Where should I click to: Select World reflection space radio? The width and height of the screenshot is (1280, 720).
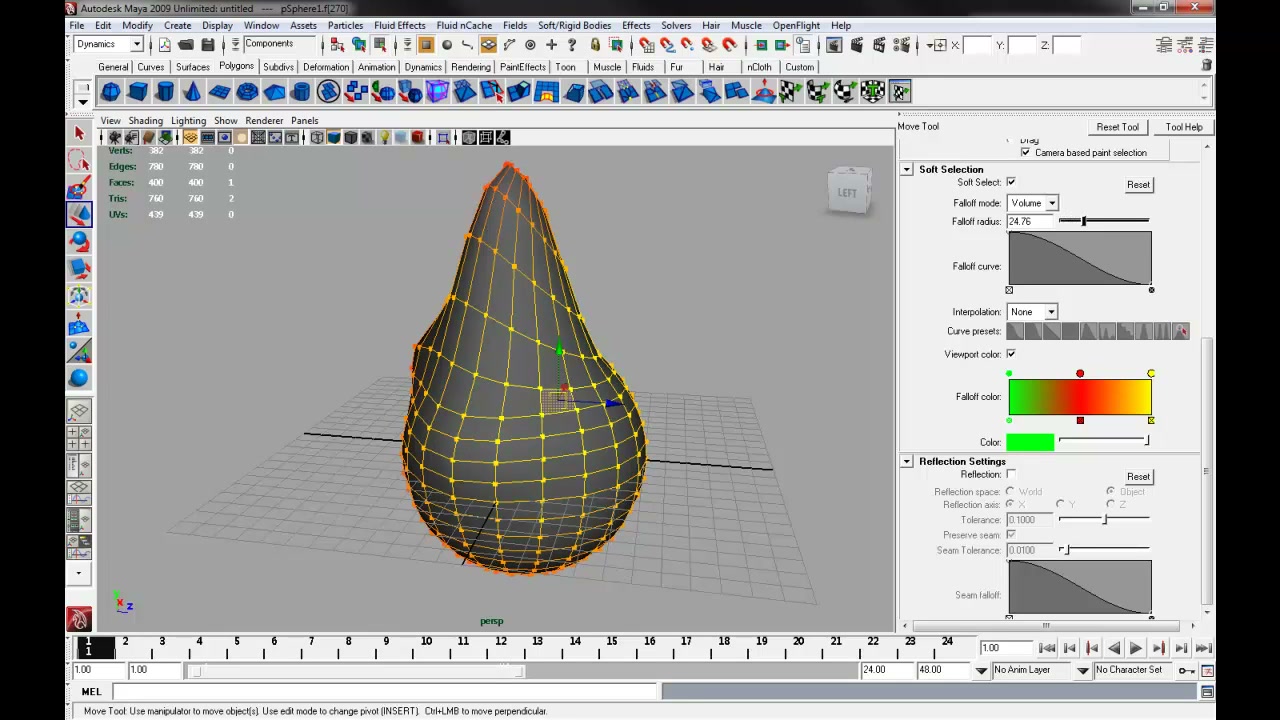(1010, 492)
